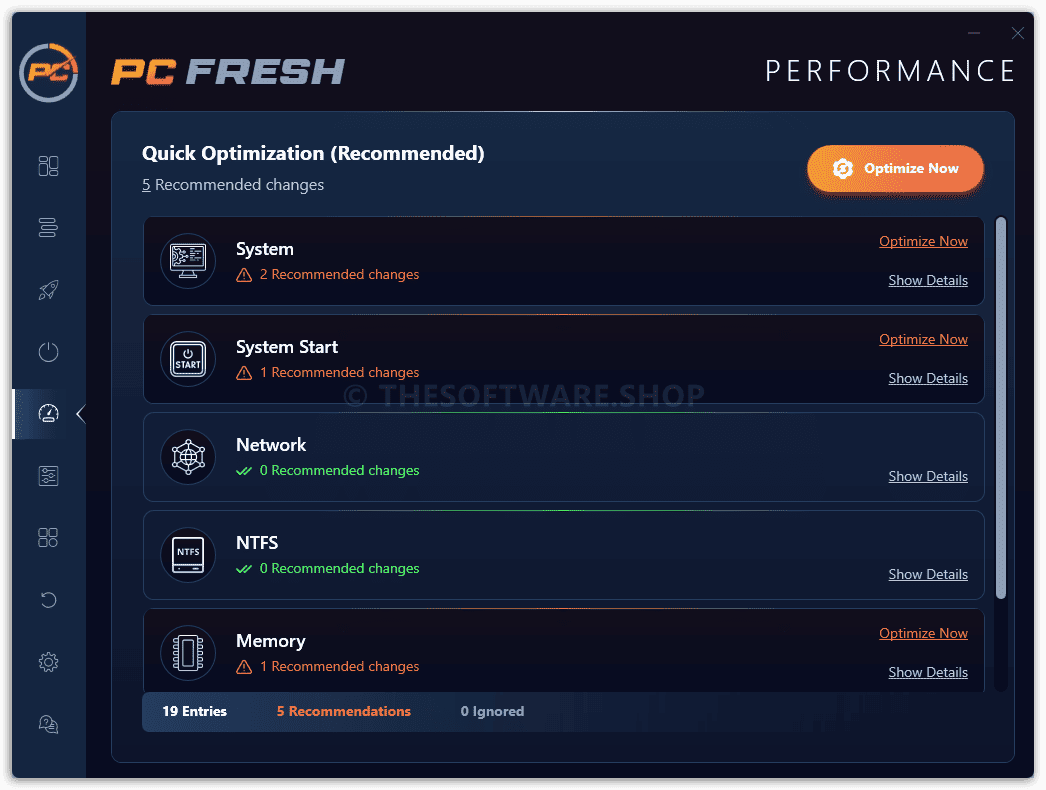Select the 5 Recommendations filter tab
The width and height of the screenshot is (1046, 790).
point(344,711)
